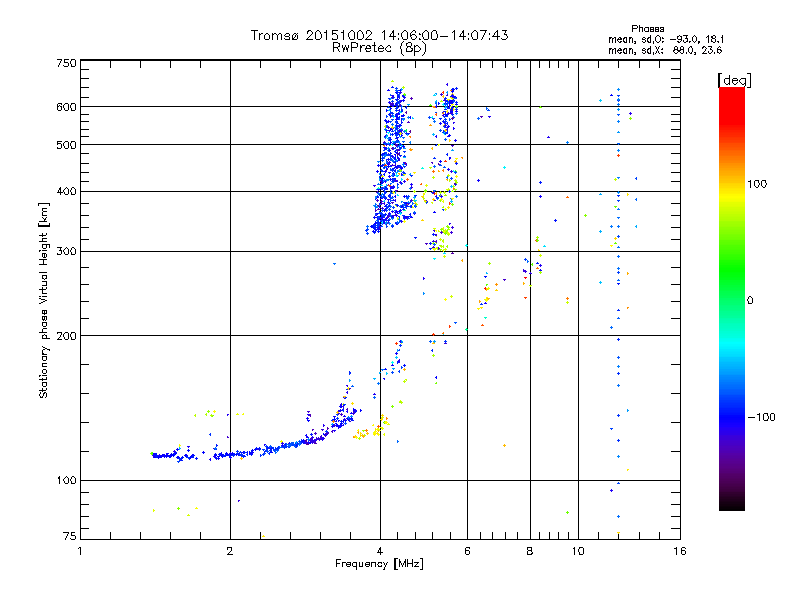Click the x-axis tick label '16'
800x600 pixels.
pyautogui.click(x=680, y=551)
